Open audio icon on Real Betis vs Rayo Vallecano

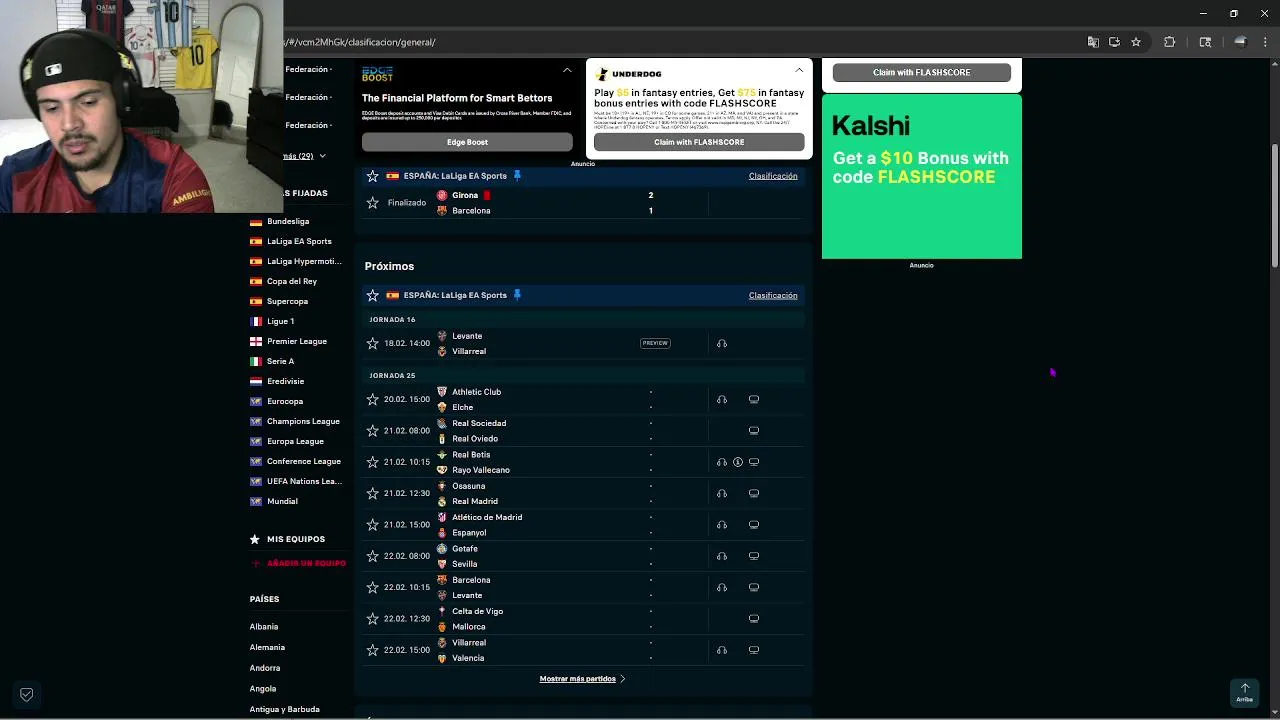point(721,462)
